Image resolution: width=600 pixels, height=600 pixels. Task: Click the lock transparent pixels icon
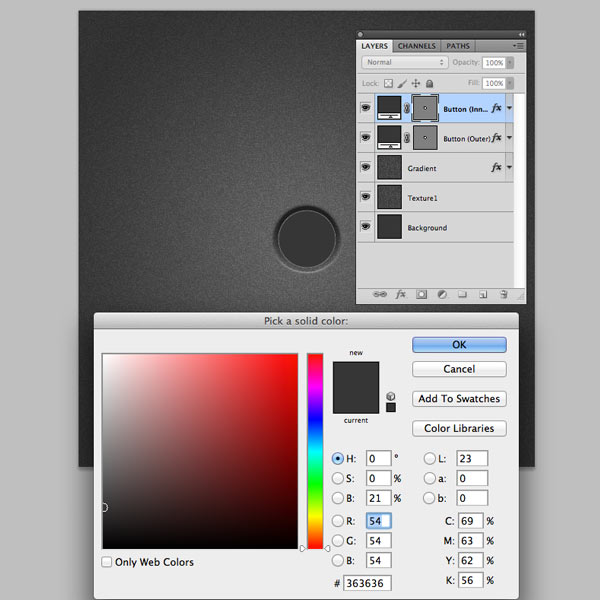tap(388, 83)
